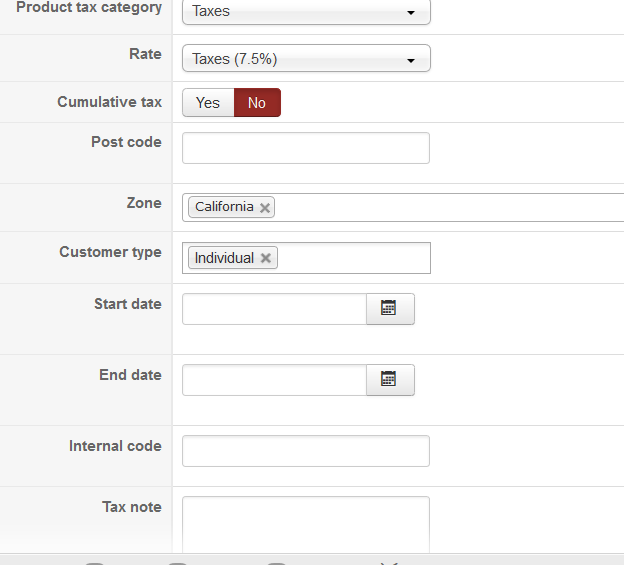The height and width of the screenshot is (565, 624).
Task: Set Cumulative tax to No
Action: pyautogui.click(x=257, y=103)
